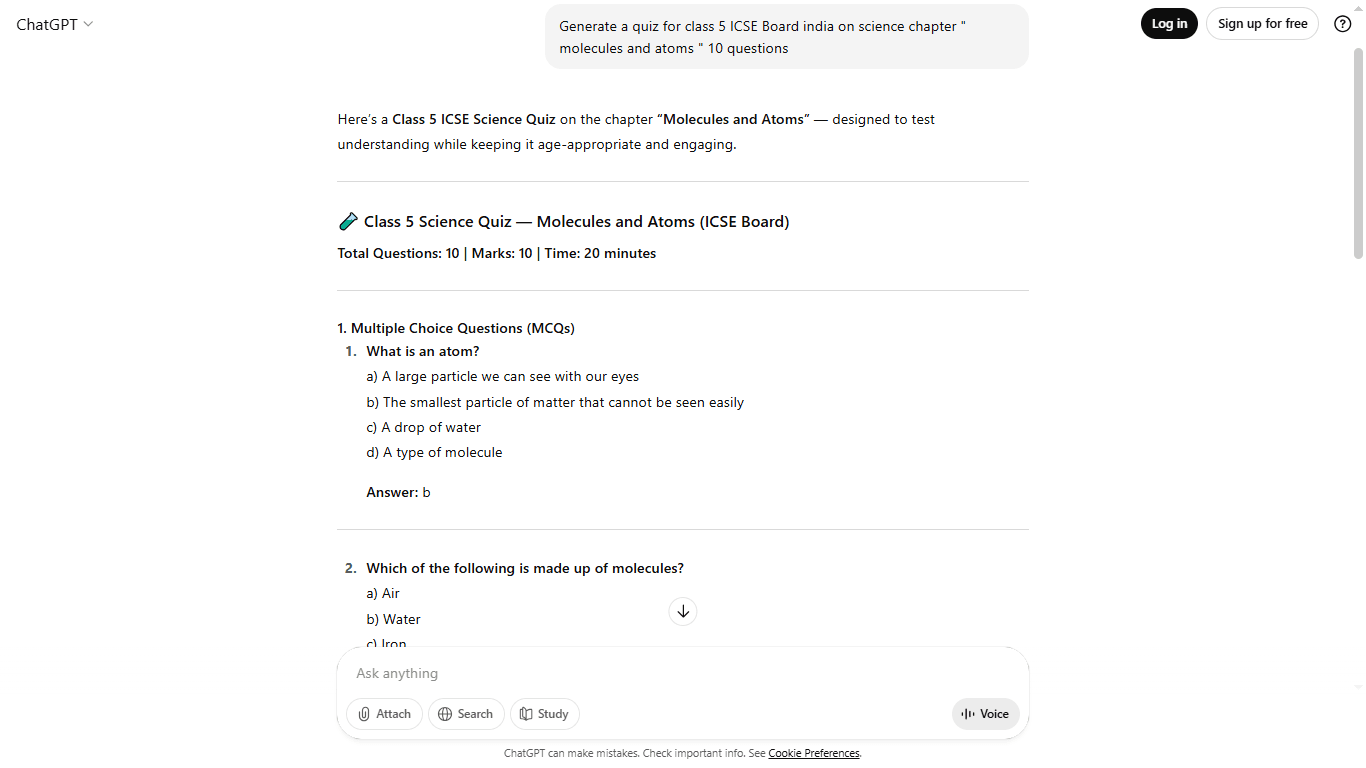This screenshot has width=1366, height=768.
Task: Click the user prompt message bubble
Action: click(x=786, y=37)
